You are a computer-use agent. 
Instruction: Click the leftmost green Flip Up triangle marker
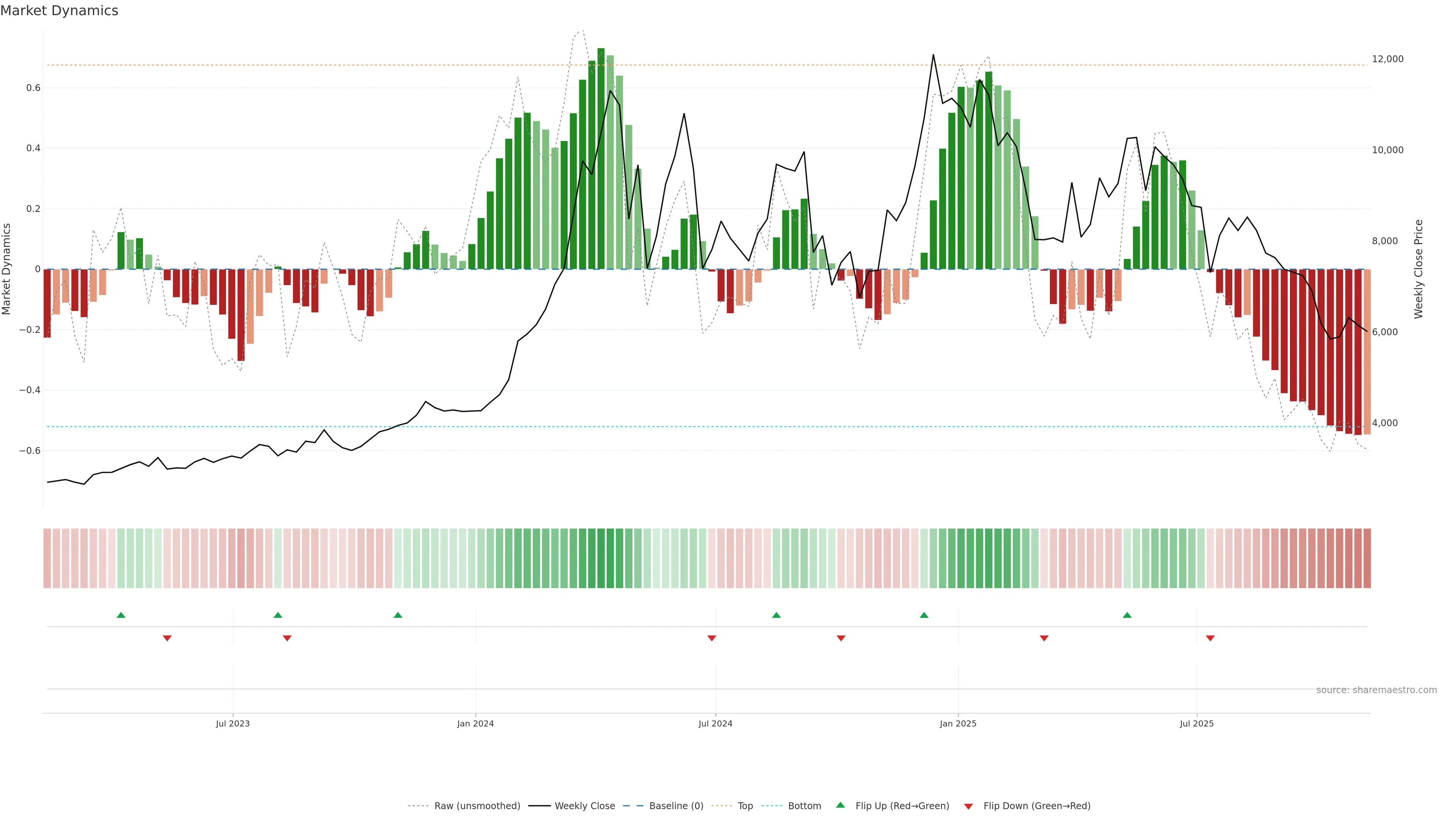point(121,615)
